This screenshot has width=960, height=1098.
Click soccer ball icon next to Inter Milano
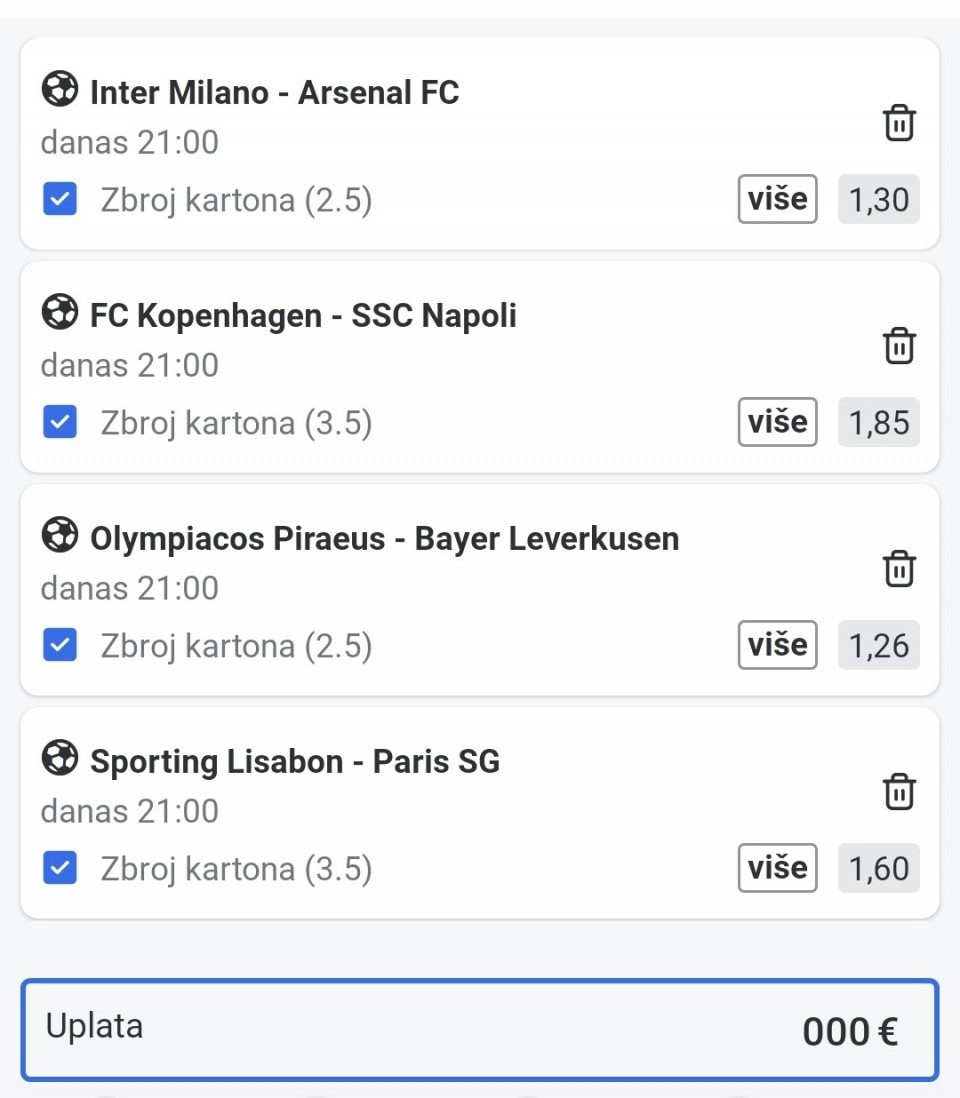pos(60,91)
